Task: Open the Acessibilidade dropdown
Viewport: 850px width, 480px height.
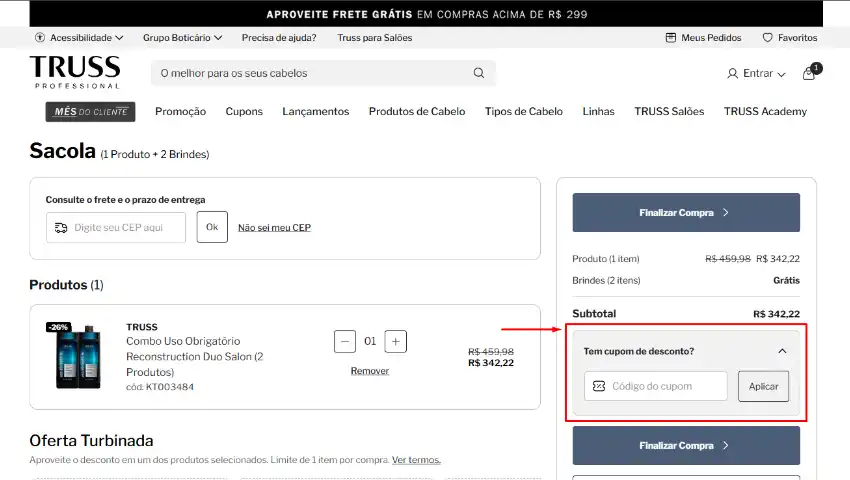Action: 79,37
